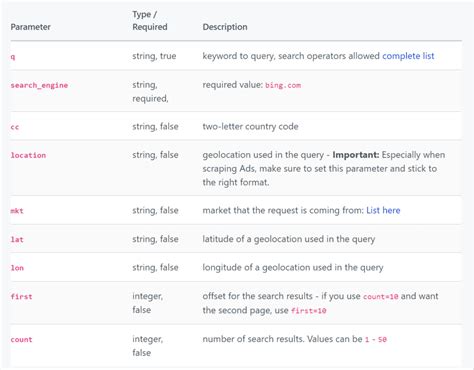The height and width of the screenshot is (370, 474).
Task: Click 'string, false' type in mkt row
Action: pos(155,210)
